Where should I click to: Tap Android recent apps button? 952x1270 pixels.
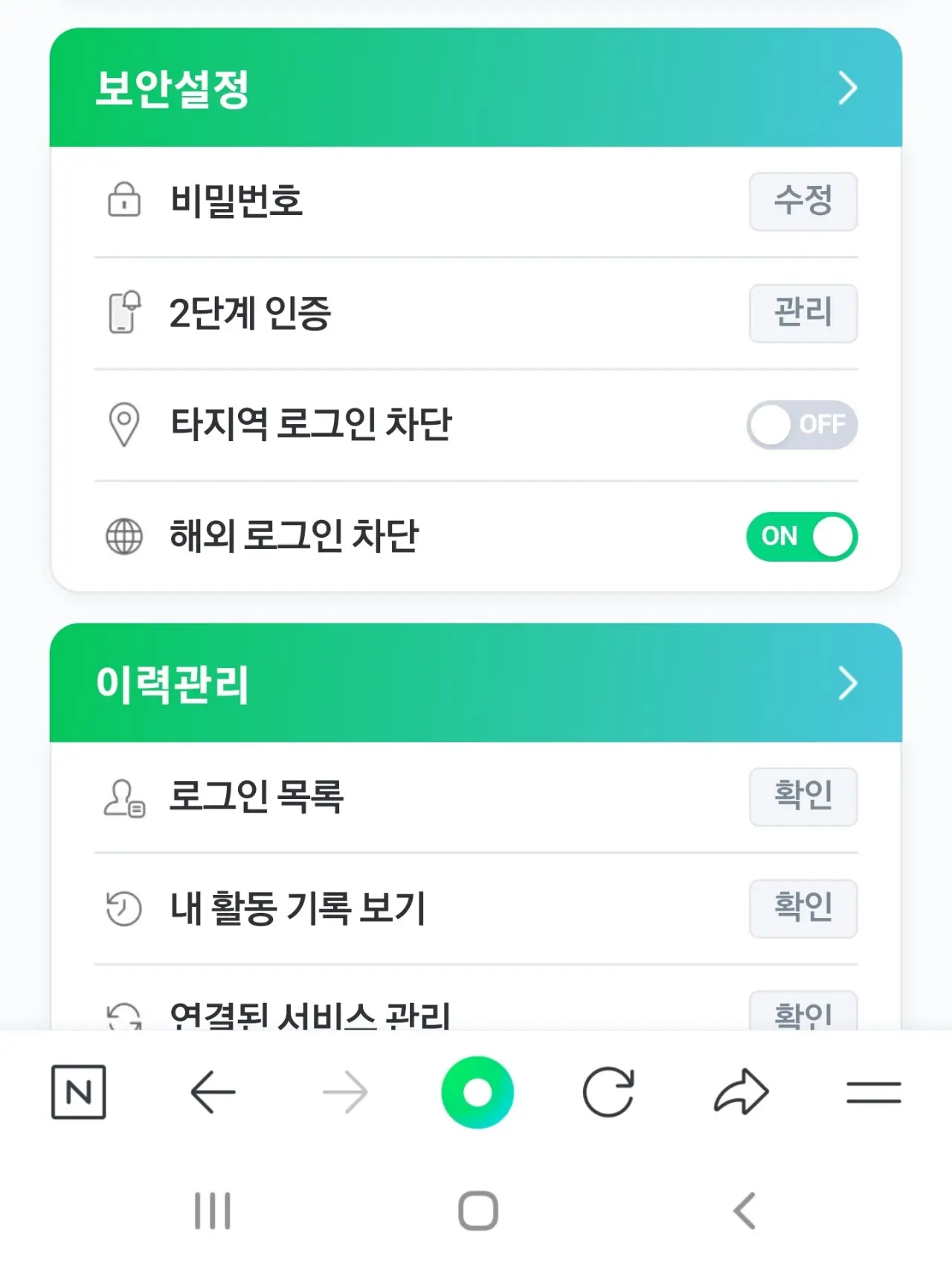tap(213, 1210)
